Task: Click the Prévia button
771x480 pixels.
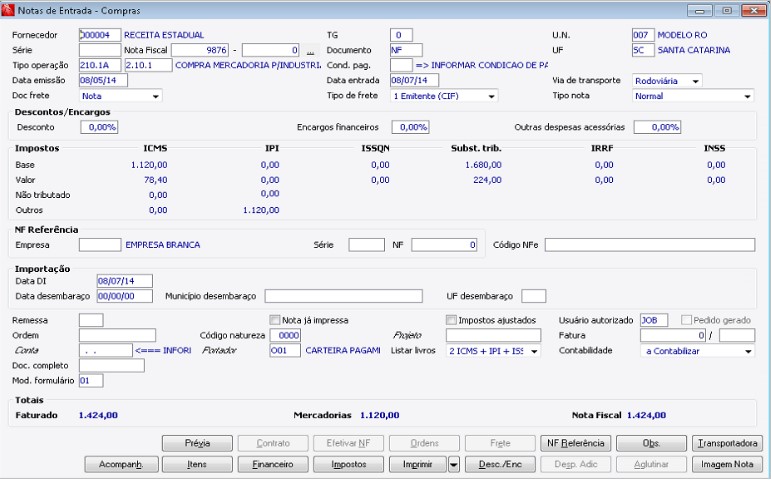Action: (x=197, y=443)
